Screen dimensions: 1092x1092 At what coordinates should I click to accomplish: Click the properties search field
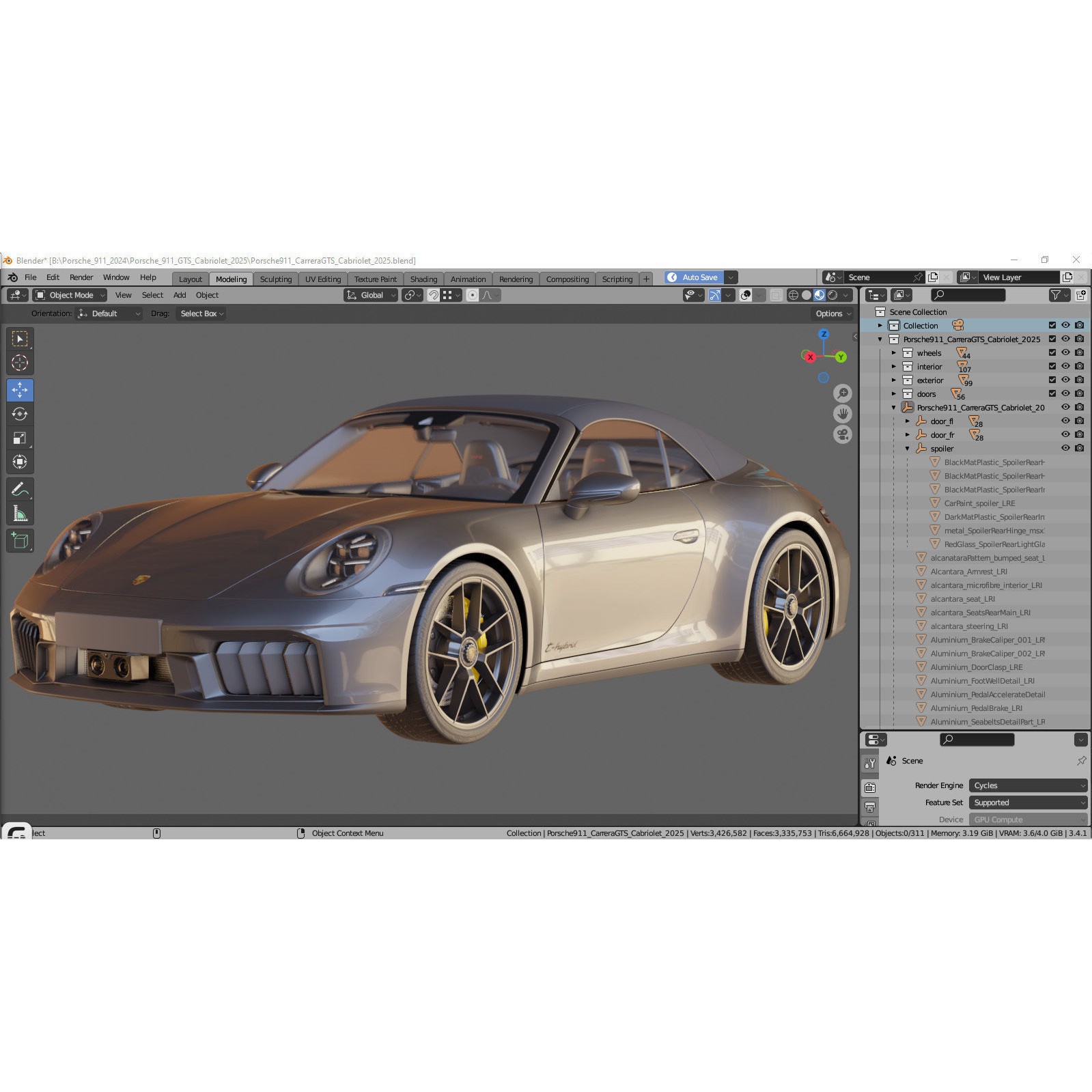[977, 740]
